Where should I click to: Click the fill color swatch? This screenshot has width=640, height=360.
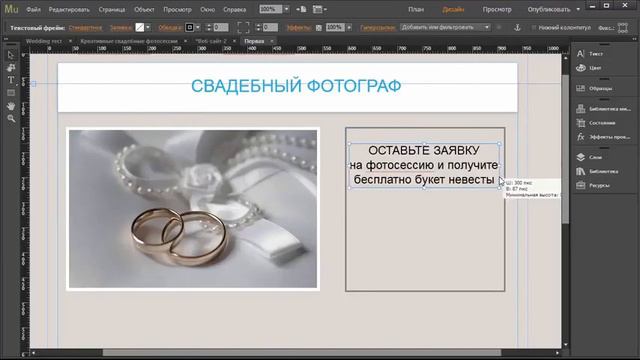pos(140,27)
